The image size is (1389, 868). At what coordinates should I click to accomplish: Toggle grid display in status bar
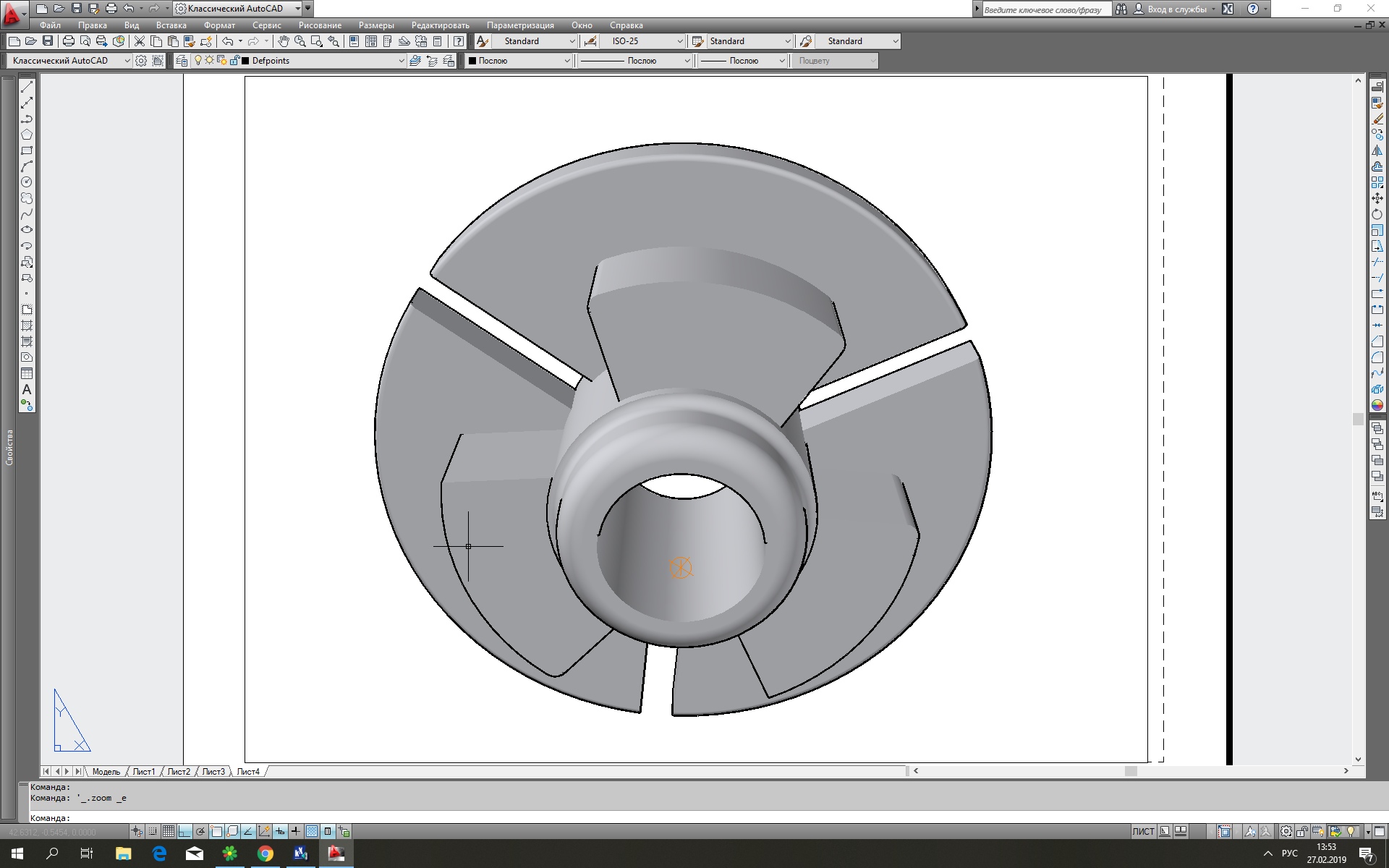169,831
